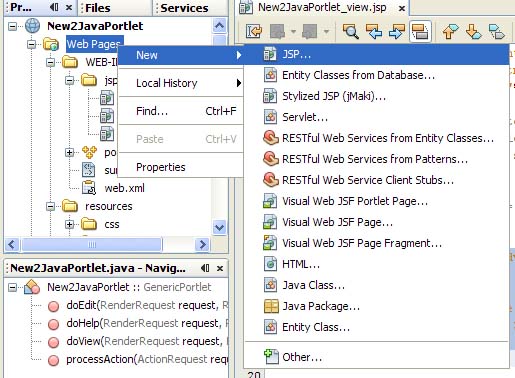
Task: Expand the portlet node under WEB-INF
Action: click(x=69, y=152)
